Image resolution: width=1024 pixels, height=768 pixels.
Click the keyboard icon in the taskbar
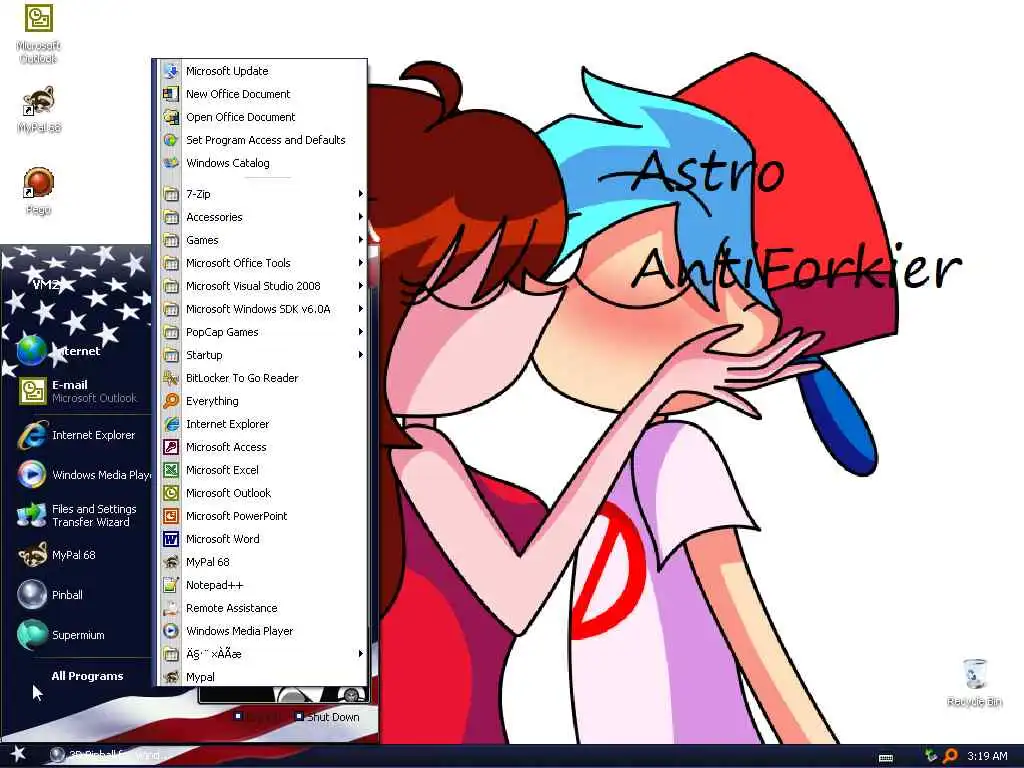(886, 758)
